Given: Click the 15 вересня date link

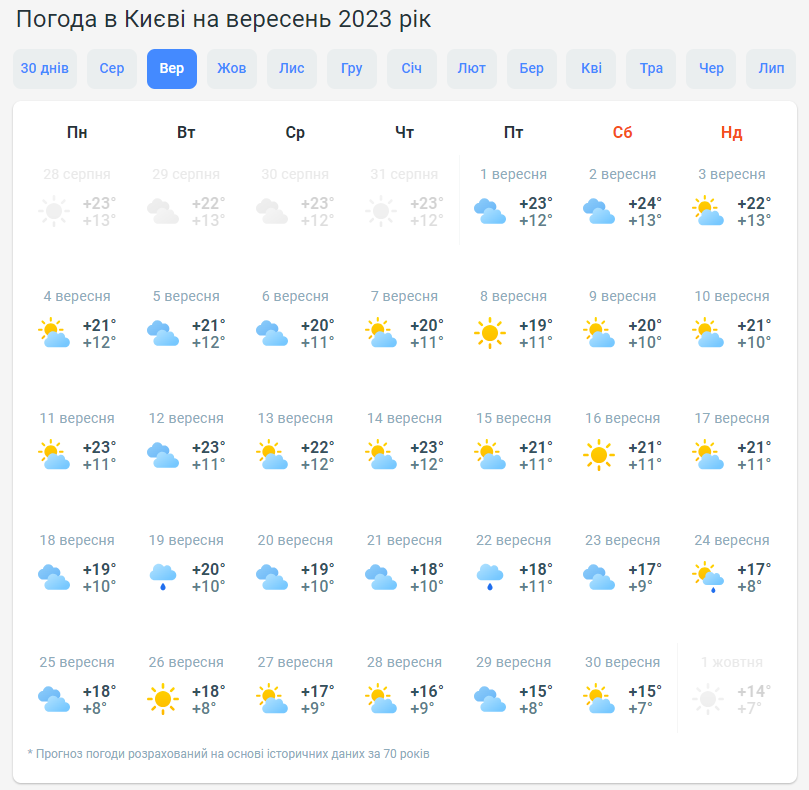Looking at the screenshot, I should (x=513, y=418).
